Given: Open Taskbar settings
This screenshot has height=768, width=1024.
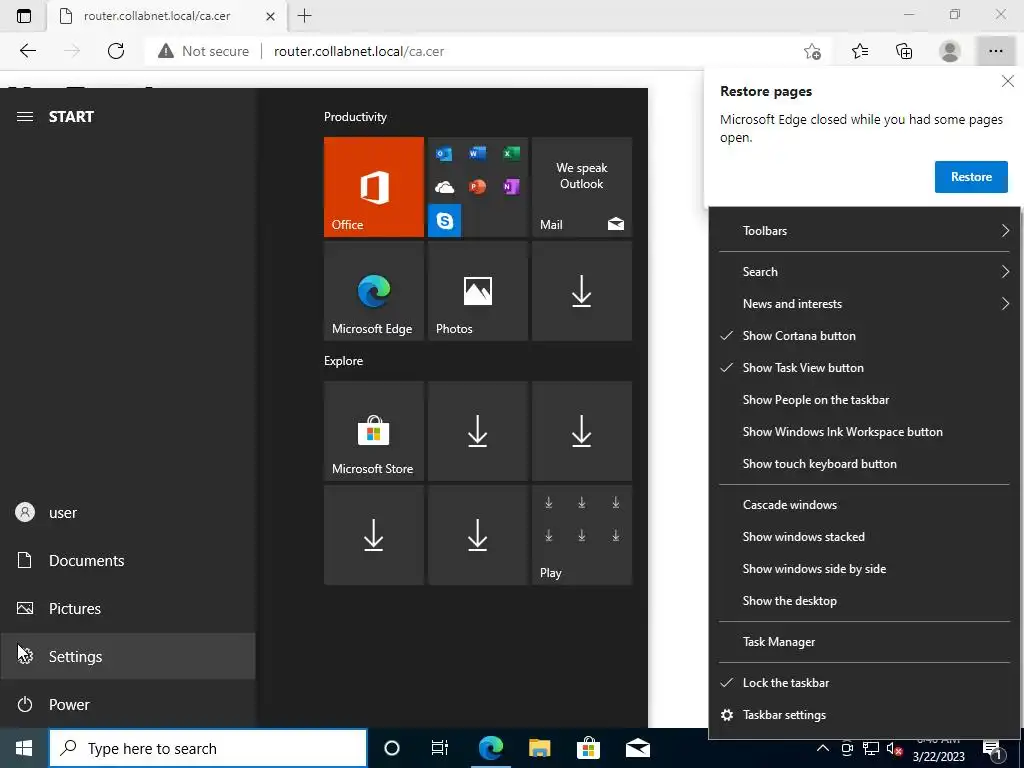Looking at the screenshot, I should click(865, 715).
